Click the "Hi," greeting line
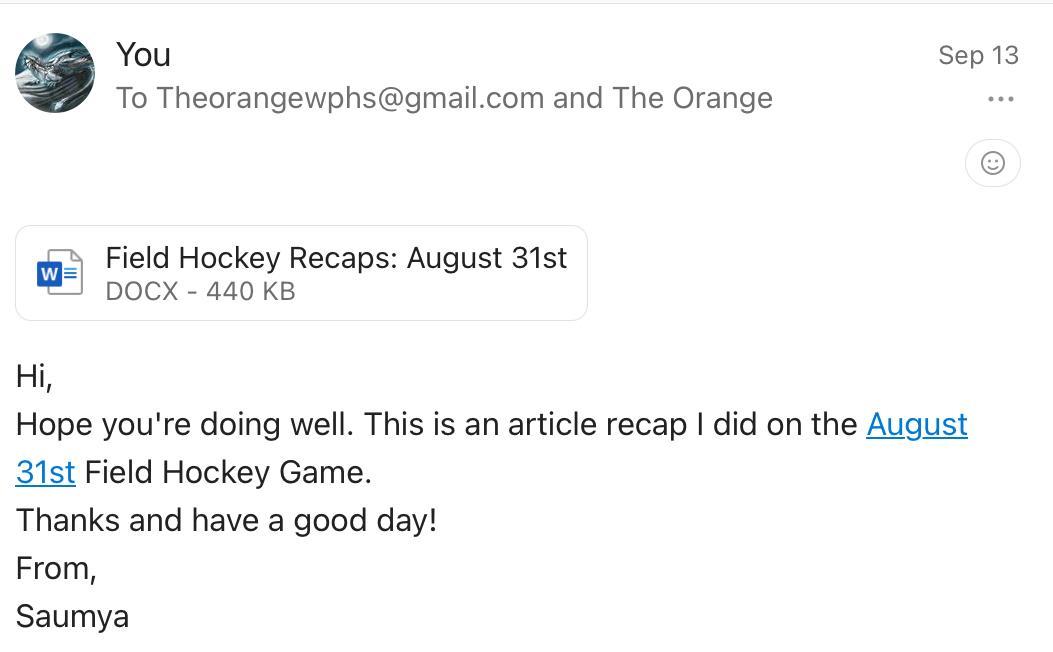Screen dimensions: 1053x652 point(34,377)
